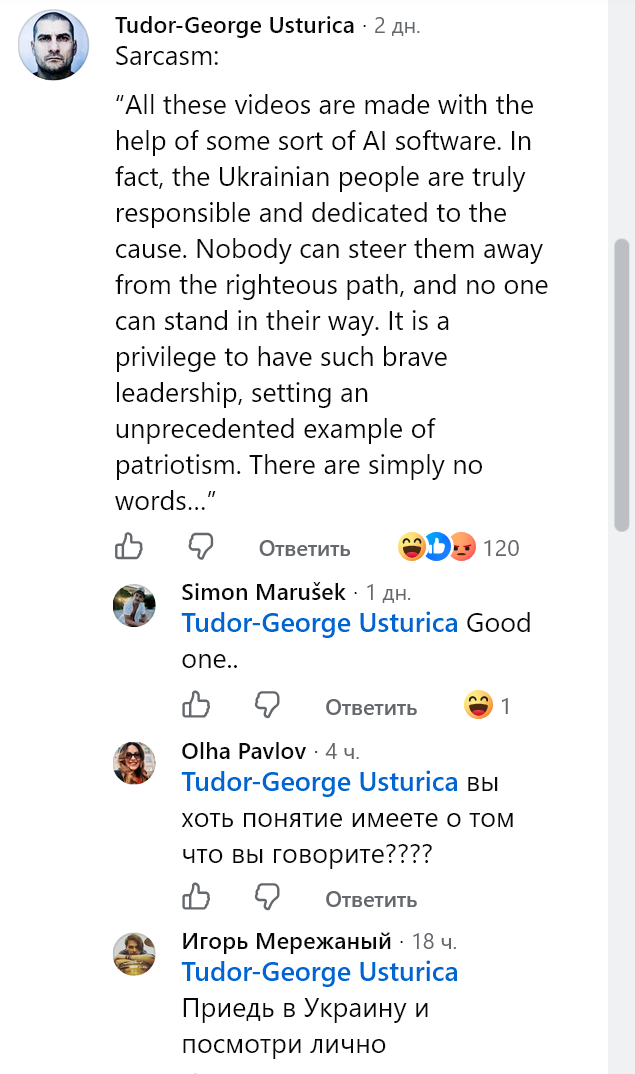This screenshot has height=1074, width=635.
Task: Dislike Olha Pavlov's reply
Action: pos(267,897)
